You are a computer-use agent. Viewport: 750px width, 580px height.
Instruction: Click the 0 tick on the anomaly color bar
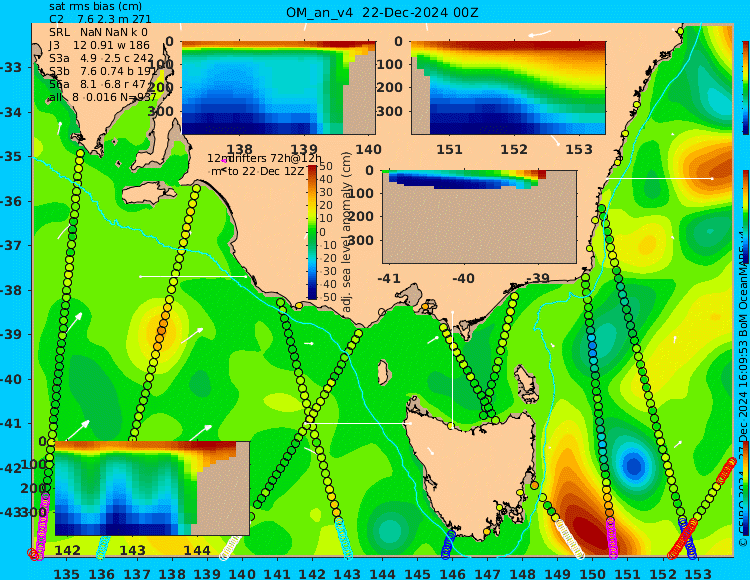pyautogui.click(x=323, y=232)
